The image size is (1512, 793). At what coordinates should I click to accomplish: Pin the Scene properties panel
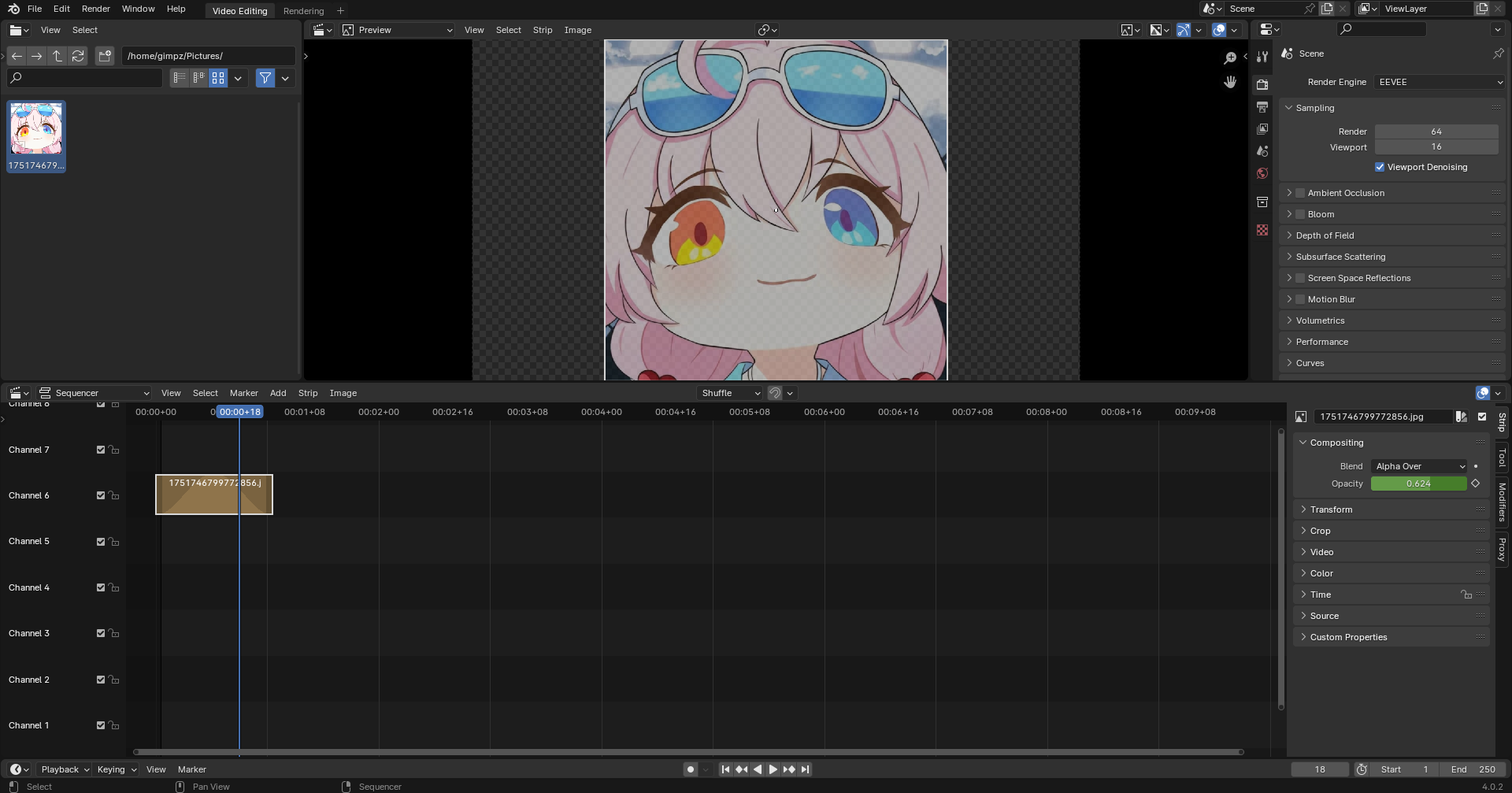[x=1498, y=54]
